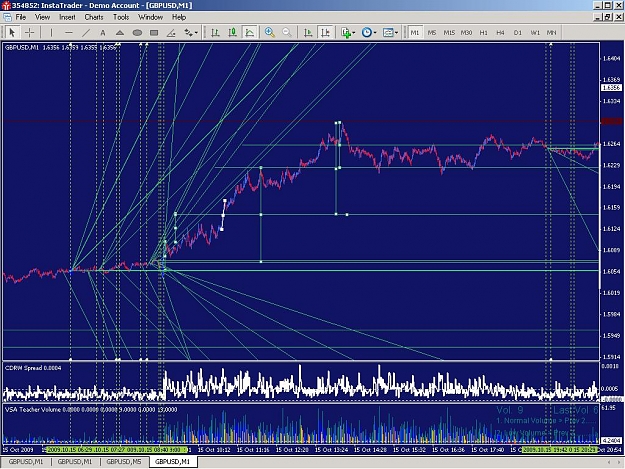Click the 'Vol. 9' volume readout text
Image resolution: width=625 pixels, height=469 pixels.
509,410
